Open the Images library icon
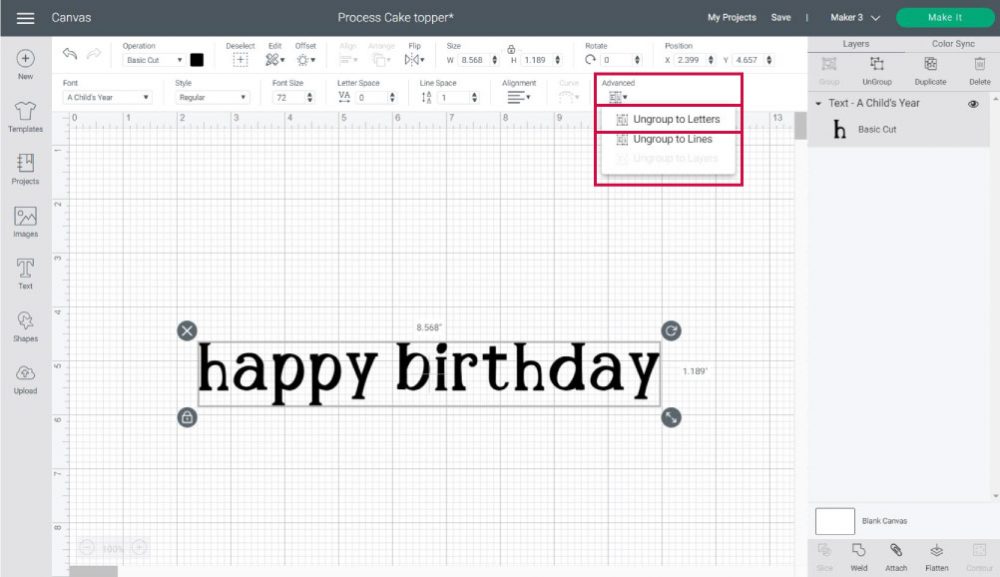Image resolution: width=1000 pixels, height=577 pixels. (x=25, y=220)
